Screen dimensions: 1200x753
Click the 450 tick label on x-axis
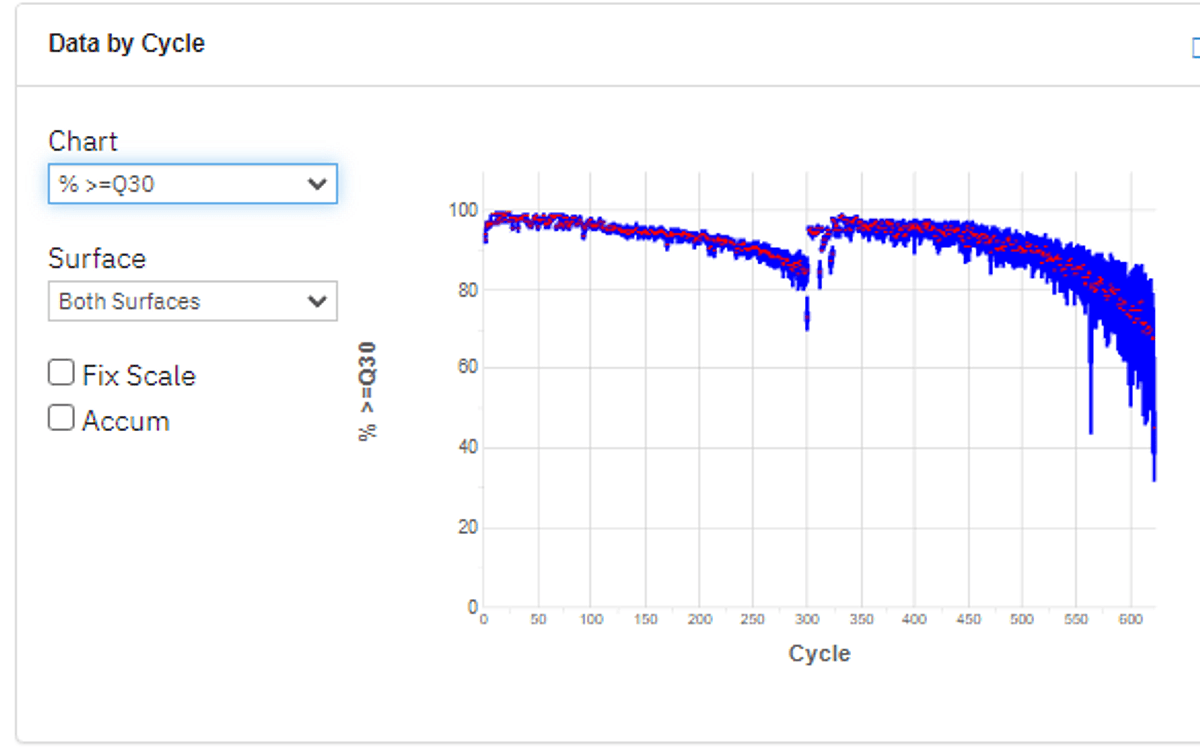(x=968, y=620)
